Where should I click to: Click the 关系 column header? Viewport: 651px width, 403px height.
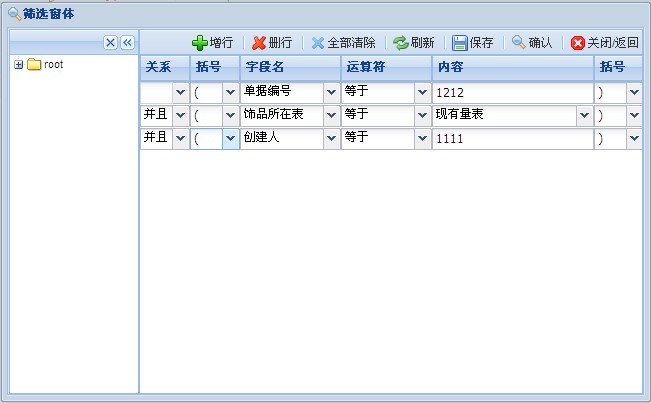point(165,67)
